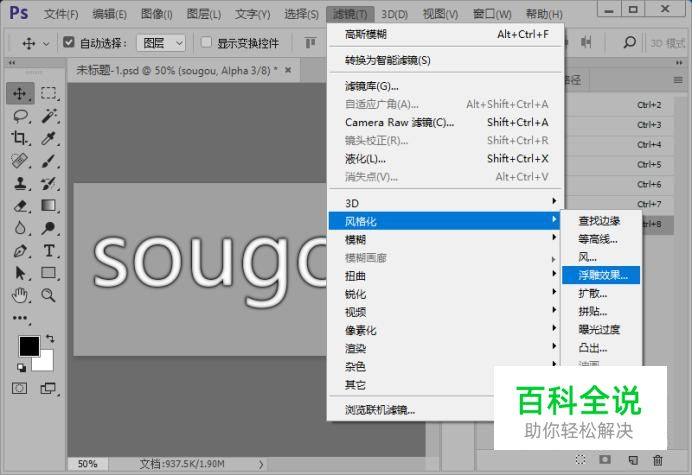Select the Magic Wand tool

(49, 116)
